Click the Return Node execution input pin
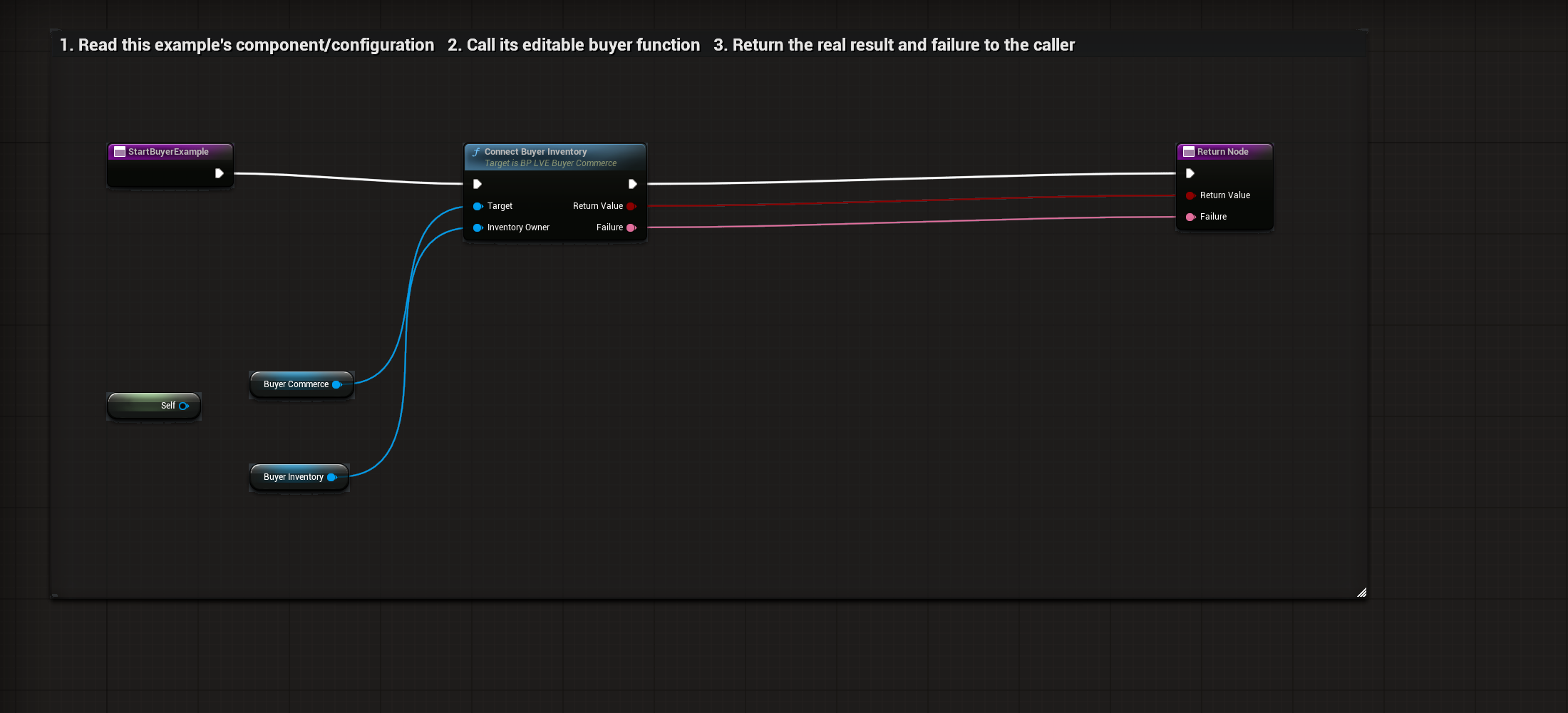Image resolution: width=1568 pixels, height=713 pixels. click(x=1190, y=173)
